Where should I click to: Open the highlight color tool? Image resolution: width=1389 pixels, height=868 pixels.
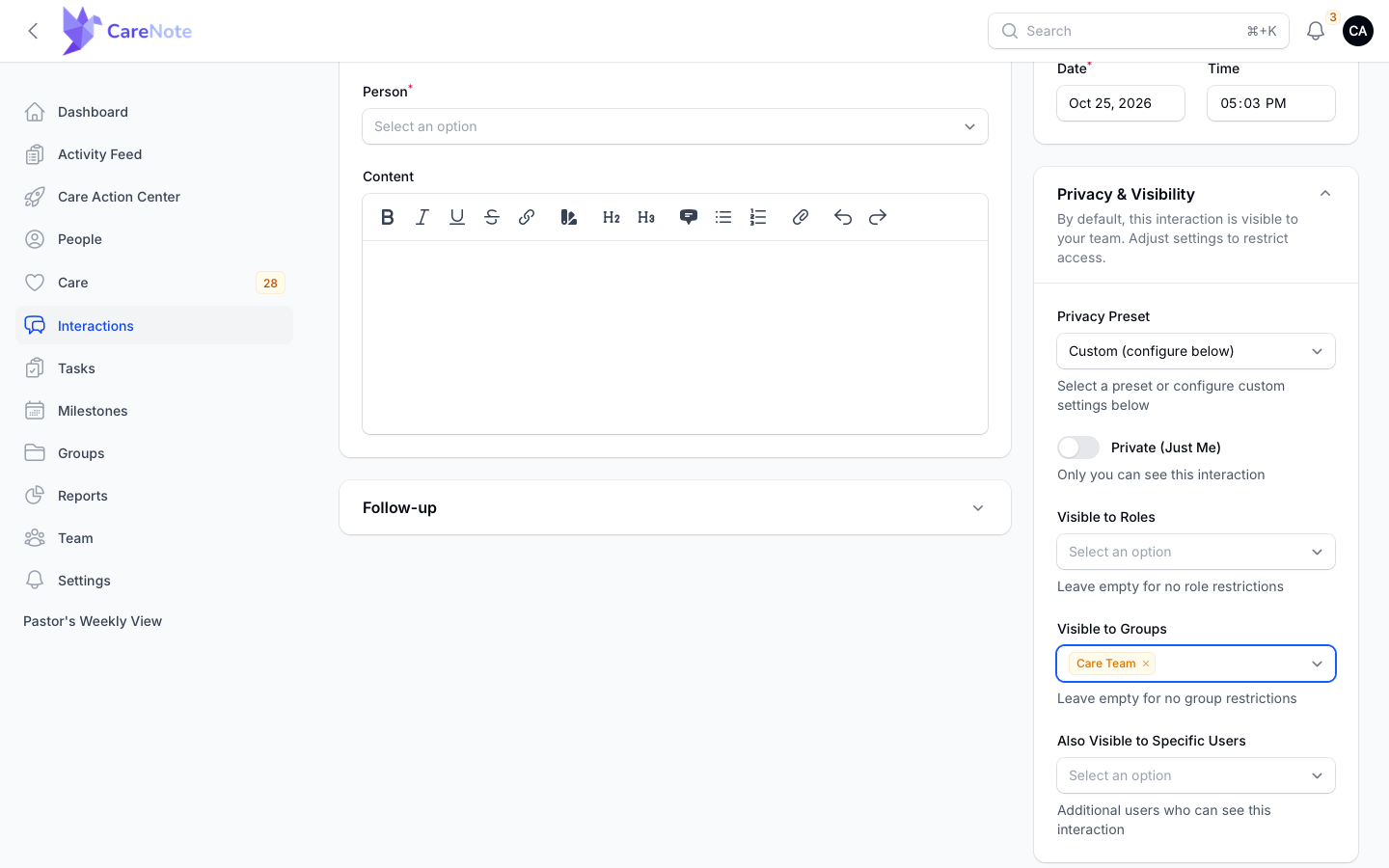tap(569, 217)
